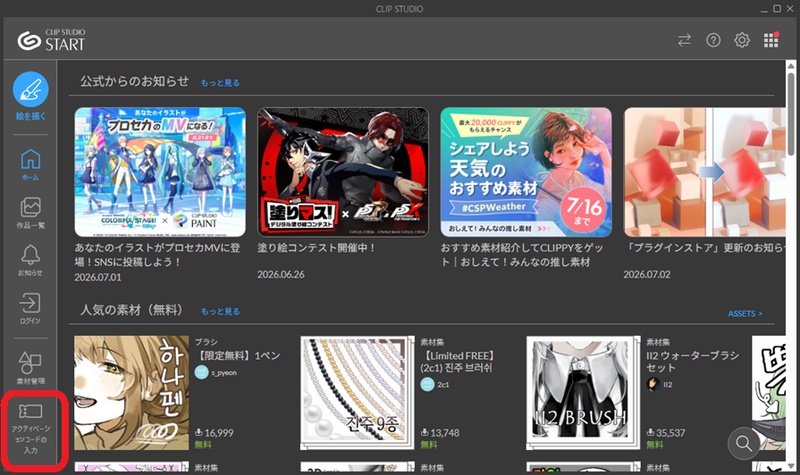Open the help question mark icon
Viewport: 800px width, 475px height.
[x=713, y=40]
